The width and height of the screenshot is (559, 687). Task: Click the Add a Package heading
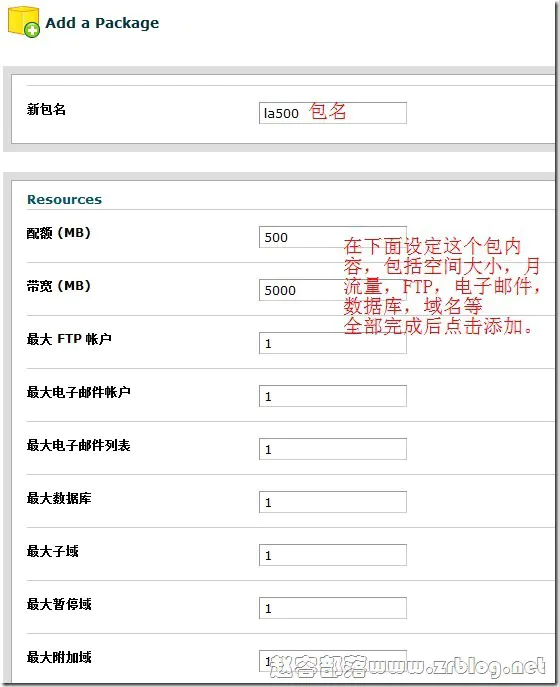coord(102,23)
